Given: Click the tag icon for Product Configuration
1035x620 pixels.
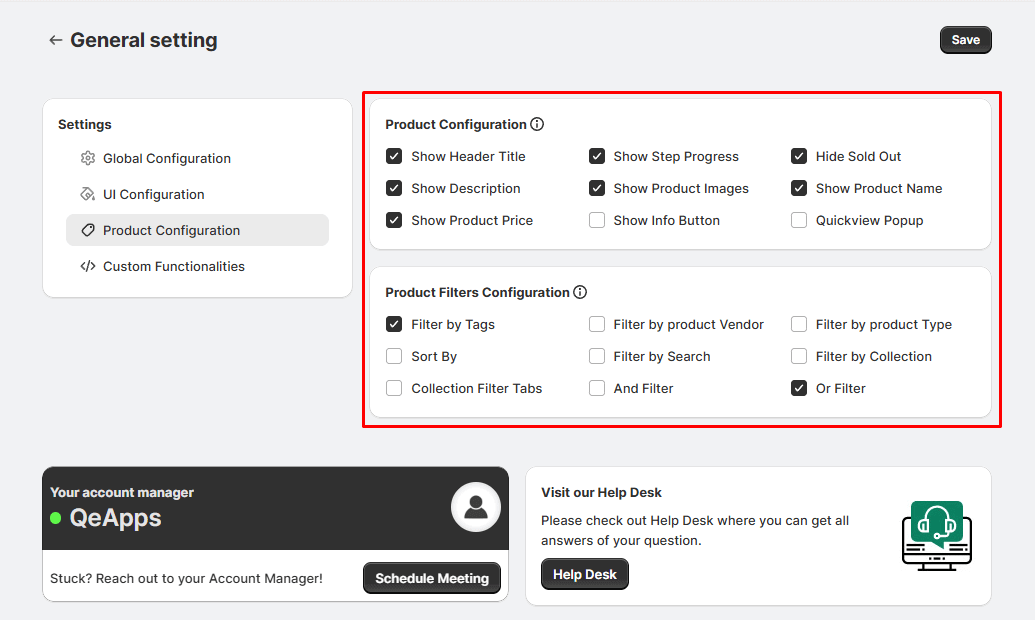Looking at the screenshot, I should (x=88, y=231).
